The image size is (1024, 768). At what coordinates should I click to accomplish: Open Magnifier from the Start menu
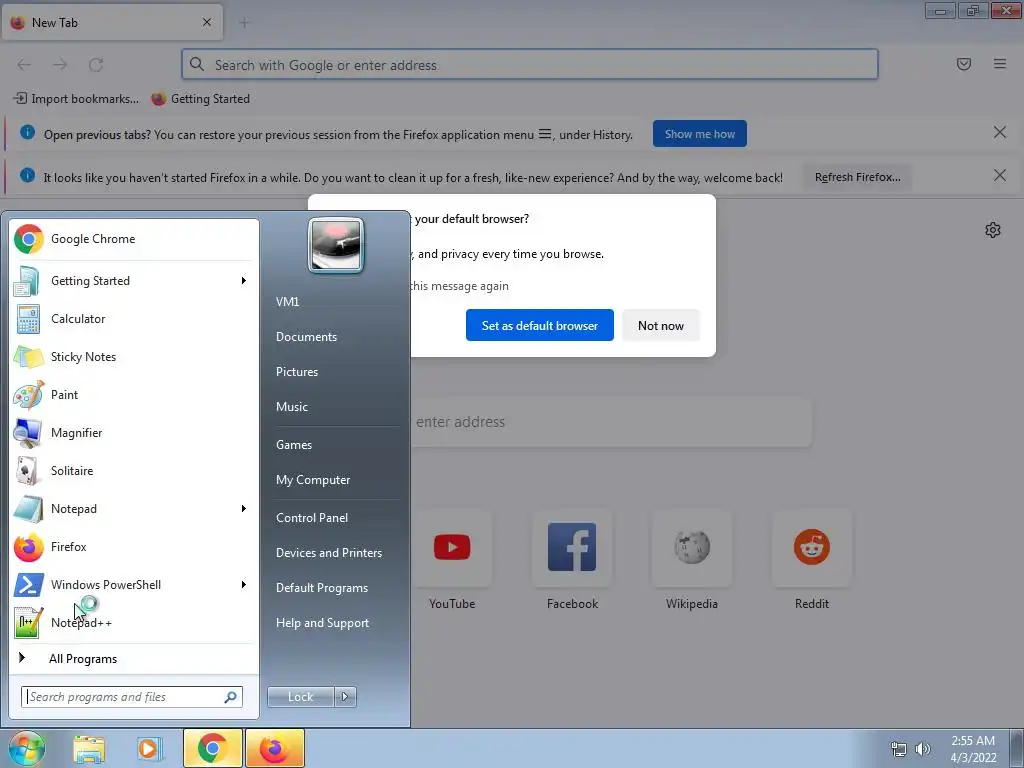134,432
